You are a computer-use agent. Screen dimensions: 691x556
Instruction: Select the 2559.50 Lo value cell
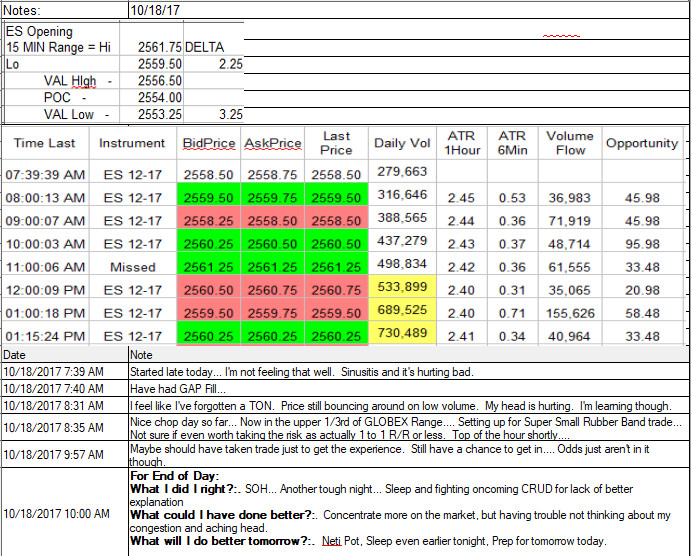coord(160,64)
